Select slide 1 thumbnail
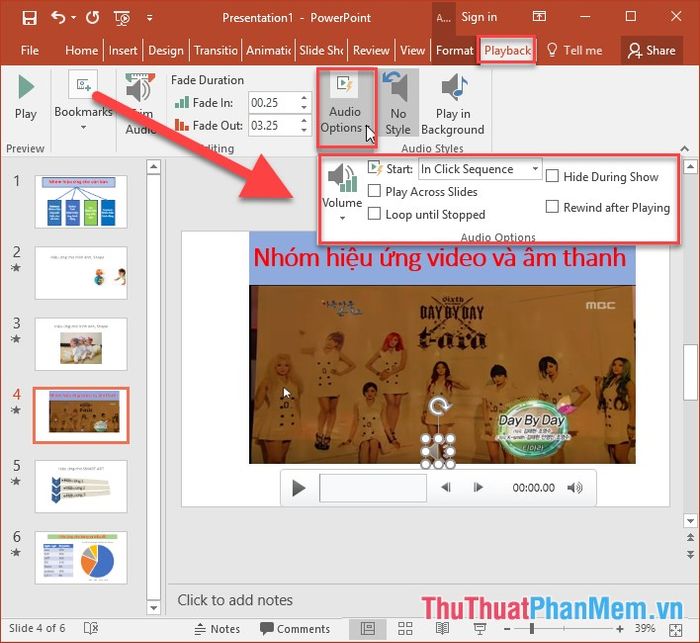Image resolution: width=700 pixels, height=643 pixels. [81, 202]
